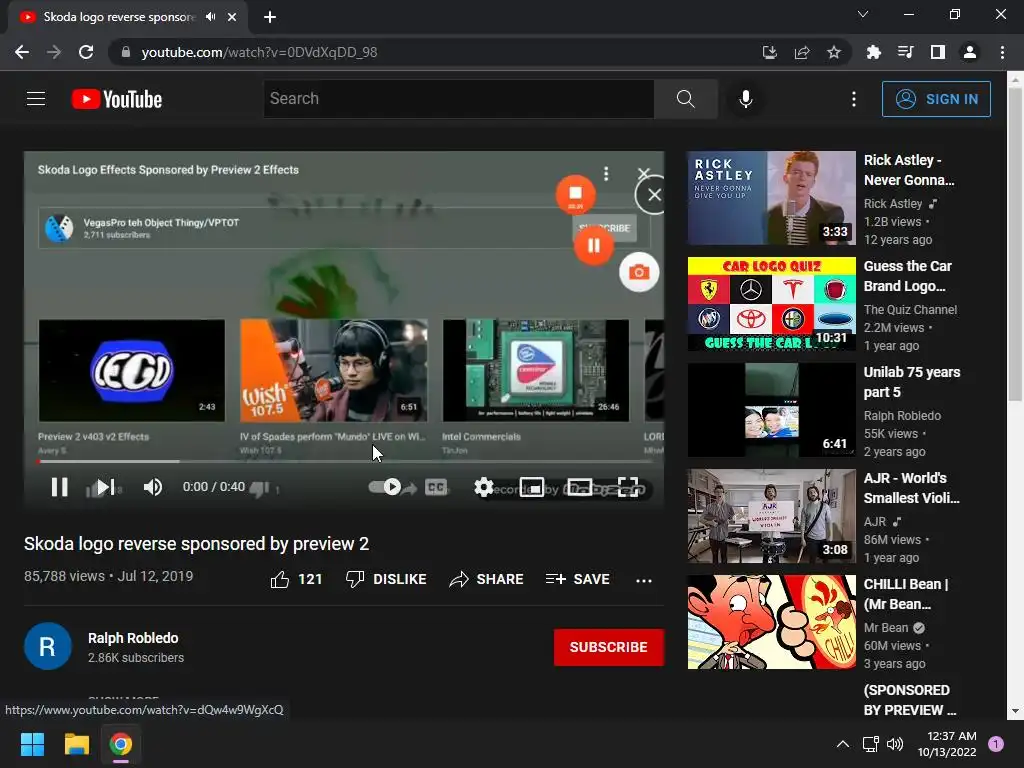Subscribe to Ralph Robledo channel
Screen dimensions: 1024x768
[x=609, y=647]
